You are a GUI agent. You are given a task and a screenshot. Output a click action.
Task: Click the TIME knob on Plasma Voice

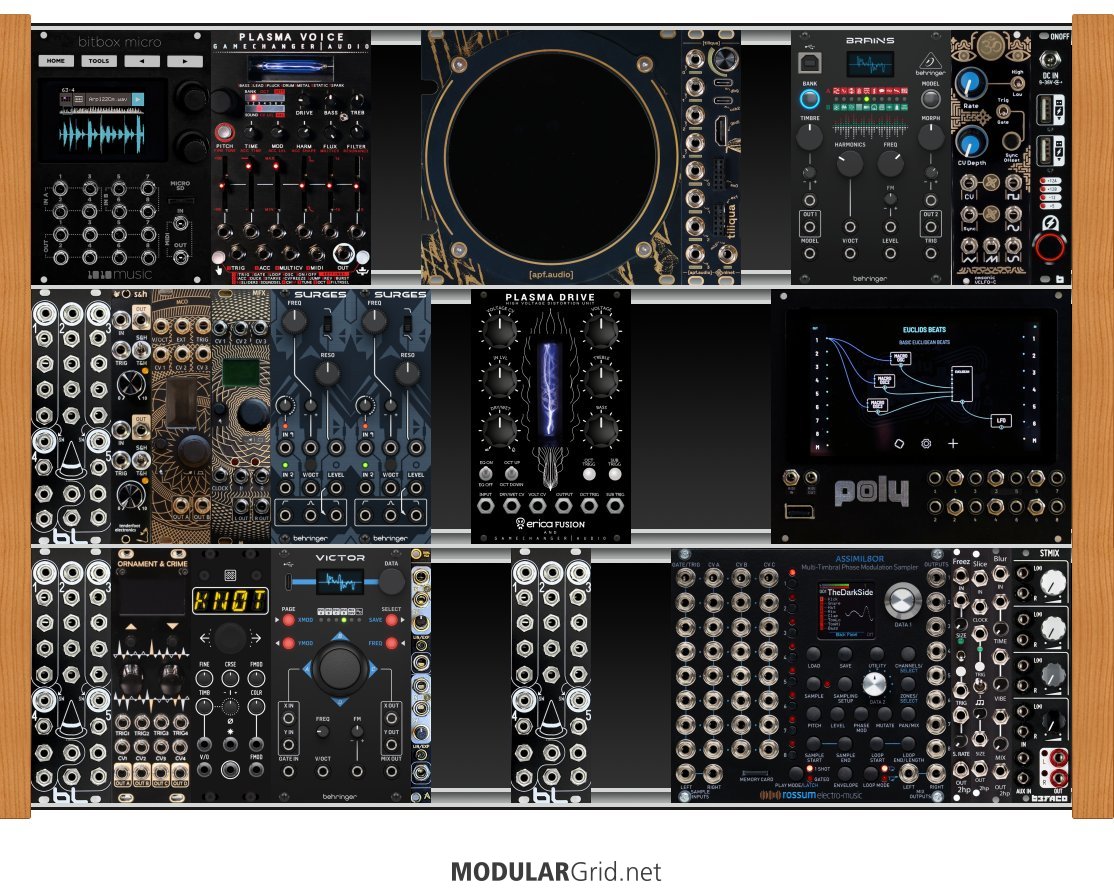click(x=251, y=133)
